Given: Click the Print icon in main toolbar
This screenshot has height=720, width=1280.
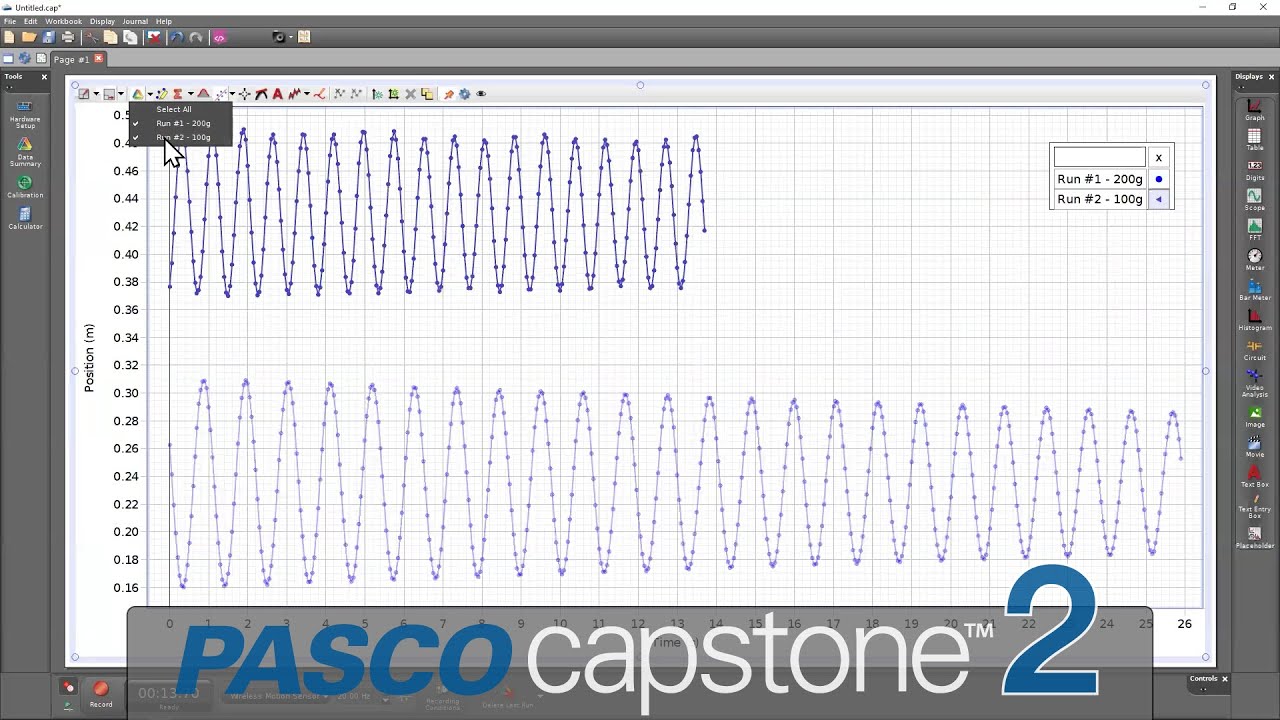Looking at the screenshot, I should [x=68, y=37].
